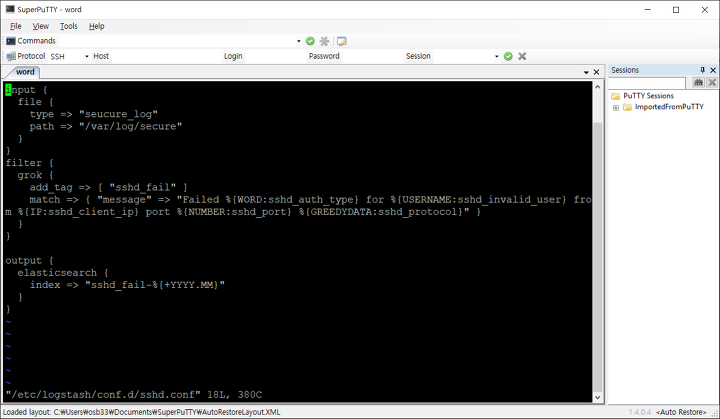Click the Password input field

[371, 56]
